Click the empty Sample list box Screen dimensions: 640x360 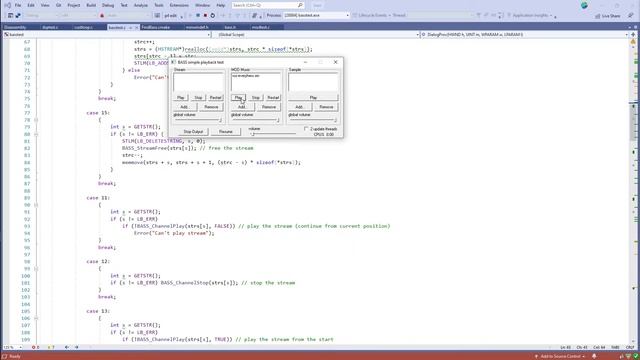pos(313,82)
